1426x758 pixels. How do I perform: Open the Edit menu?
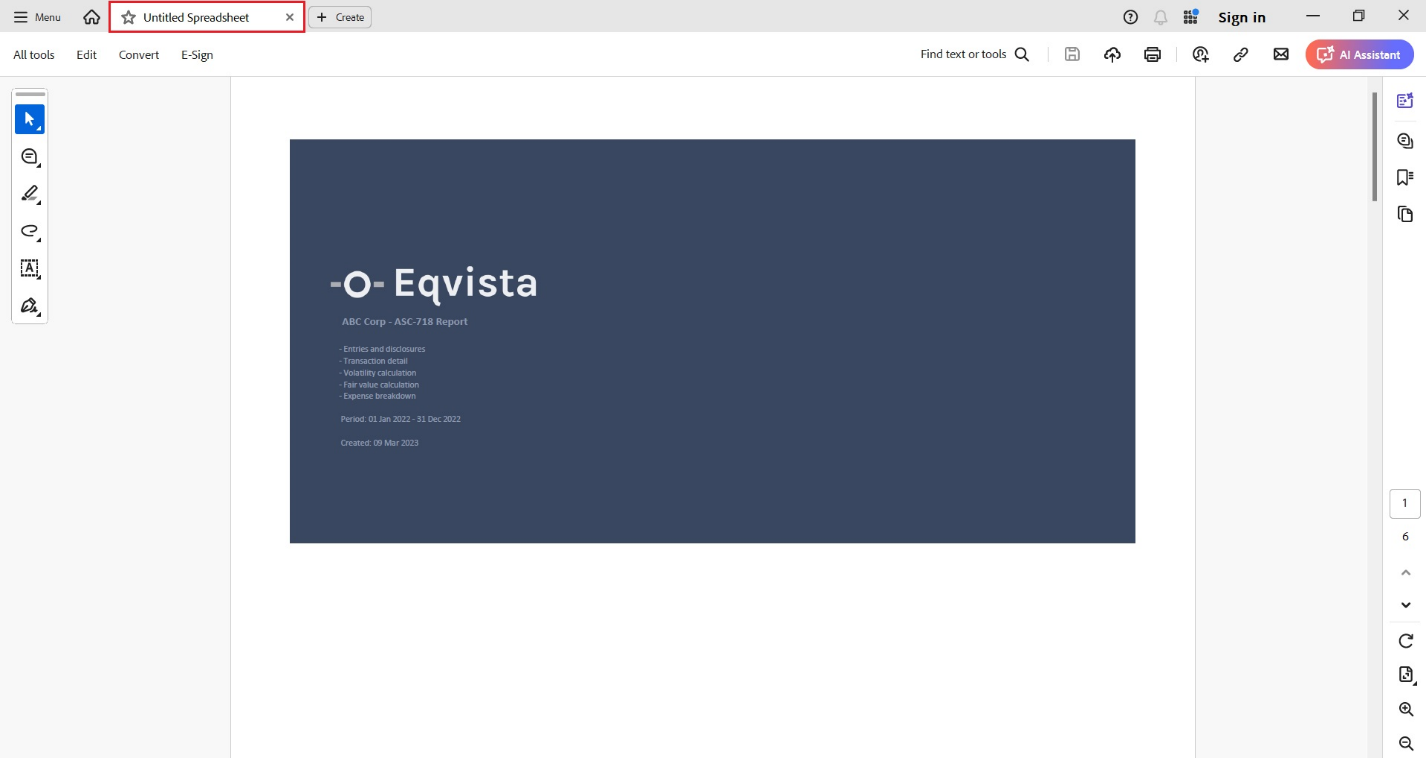(x=87, y=55)
